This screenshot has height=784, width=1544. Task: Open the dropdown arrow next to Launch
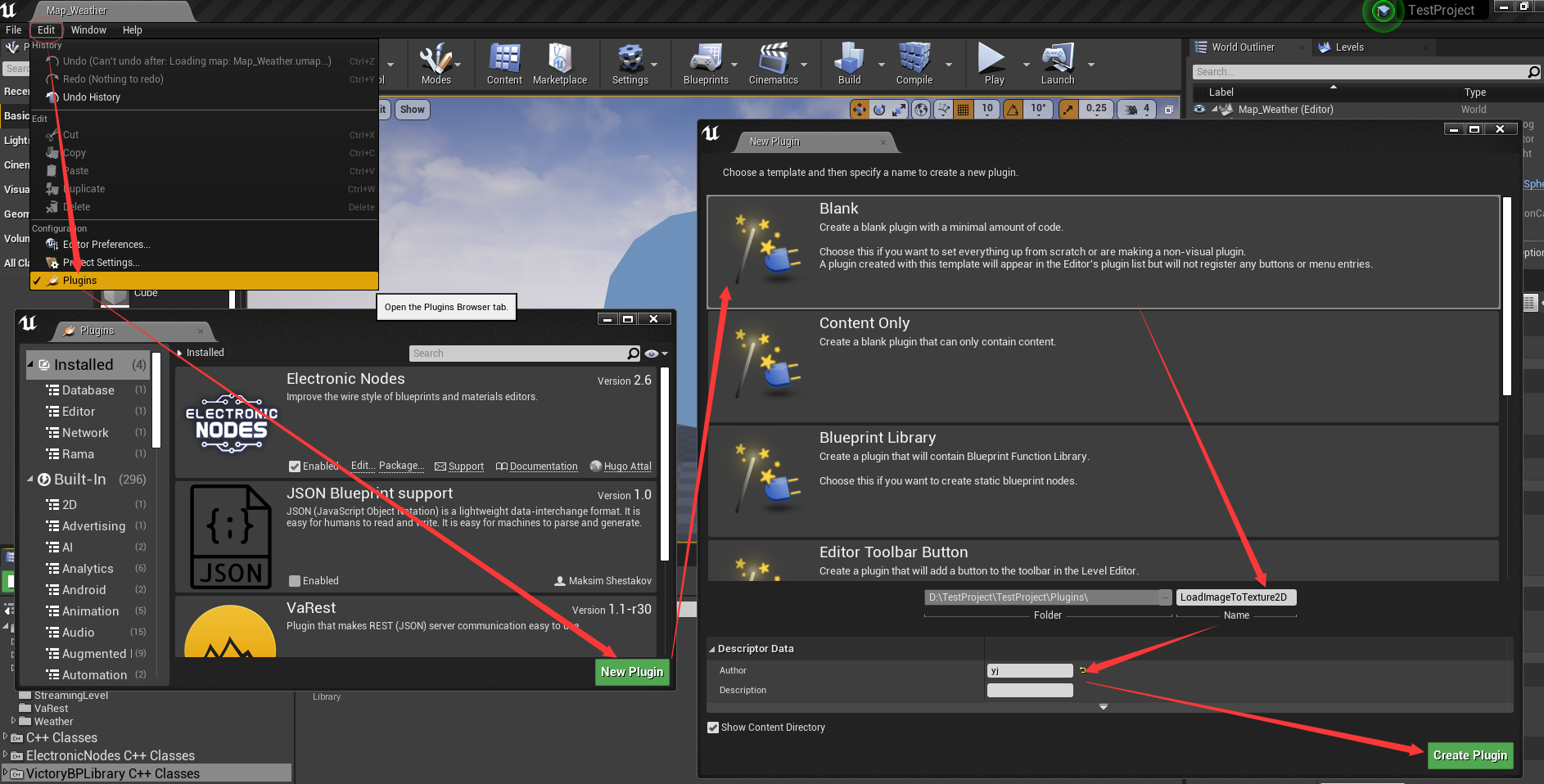pyautogui.click(x=1090, y=64)
